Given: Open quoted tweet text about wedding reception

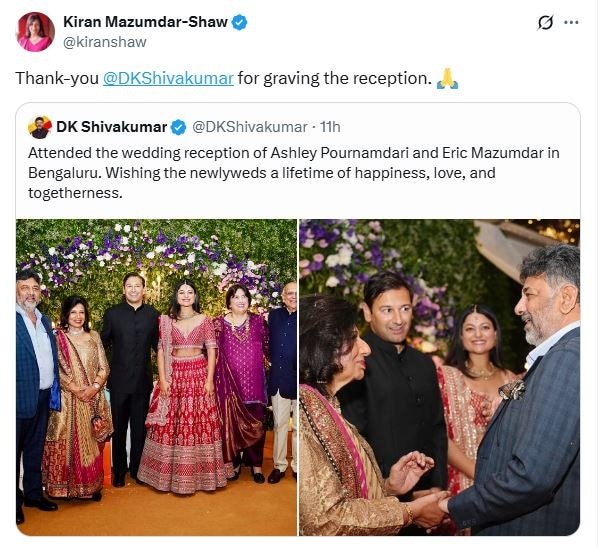Looking at the screenshot, I should (294, 173).
